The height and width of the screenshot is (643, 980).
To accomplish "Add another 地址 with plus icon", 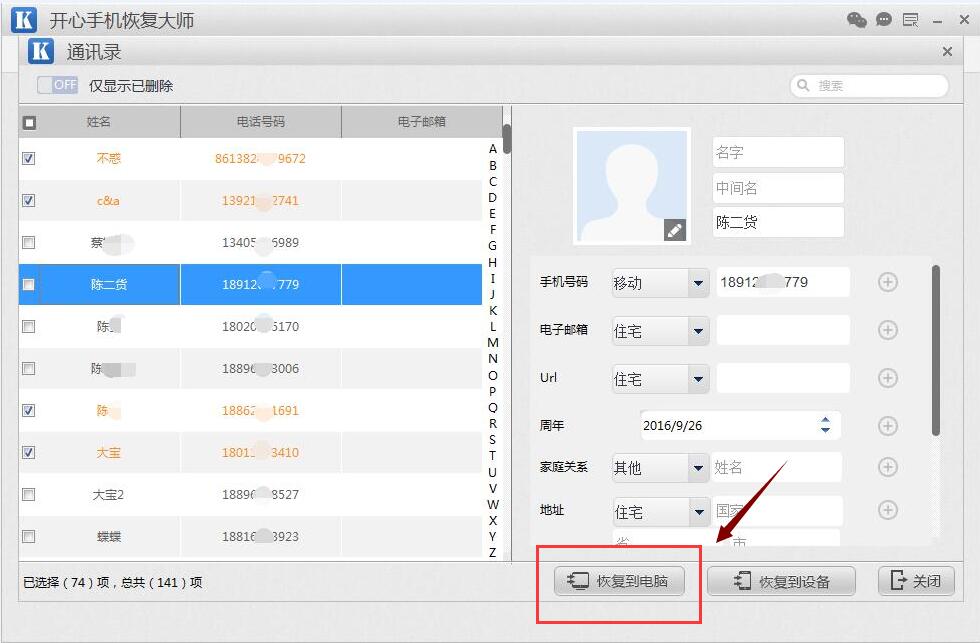I will point(888,510).
